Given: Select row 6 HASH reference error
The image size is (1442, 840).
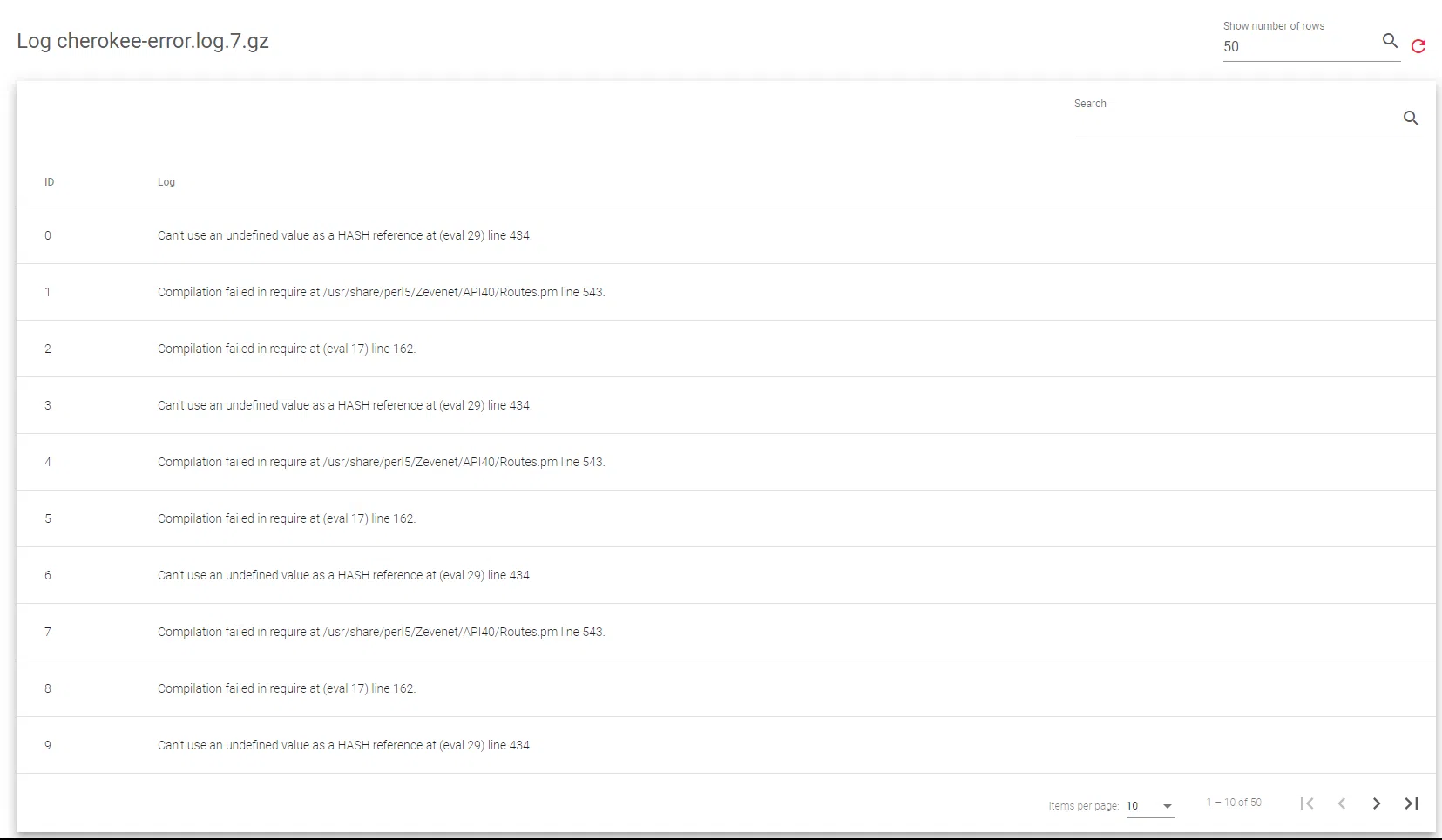Looking at the screenshot, I should click(344, 575).
